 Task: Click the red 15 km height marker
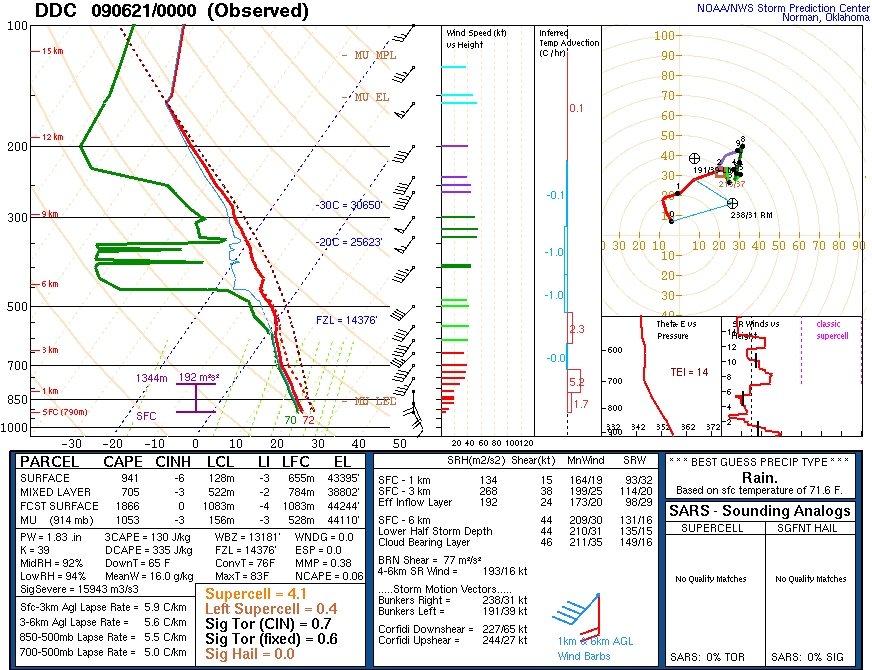(x=47, y=51)
